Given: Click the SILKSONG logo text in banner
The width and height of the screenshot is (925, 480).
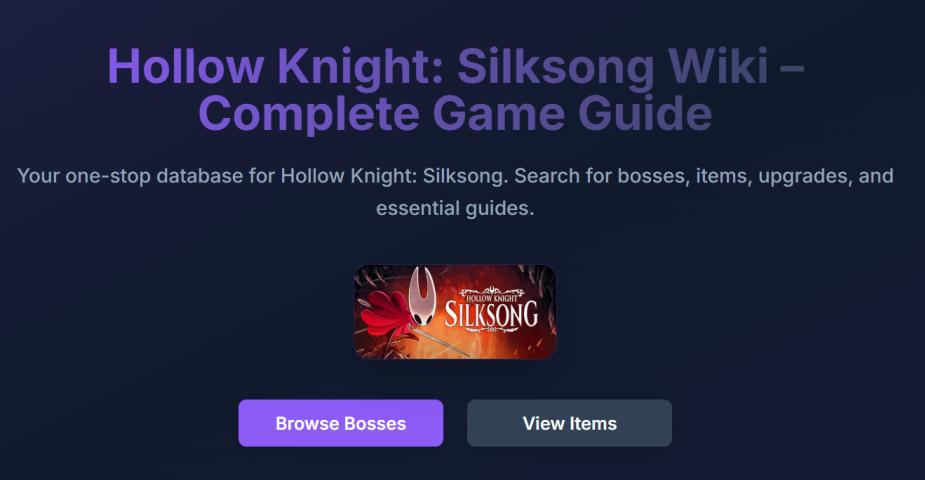Looking at the screenshot, I should (491, 314).
